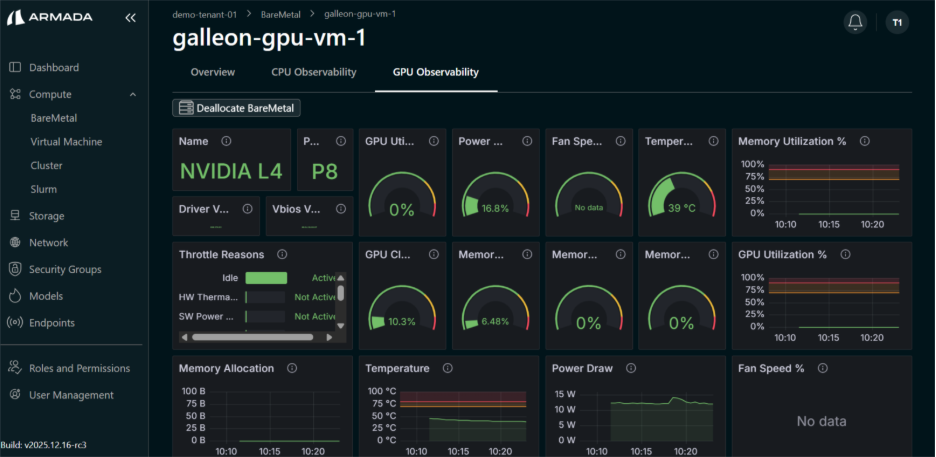Viewport: 936px width, 457px height.
Task: Open the notifications bell
Action: click(x=855, y=22)
